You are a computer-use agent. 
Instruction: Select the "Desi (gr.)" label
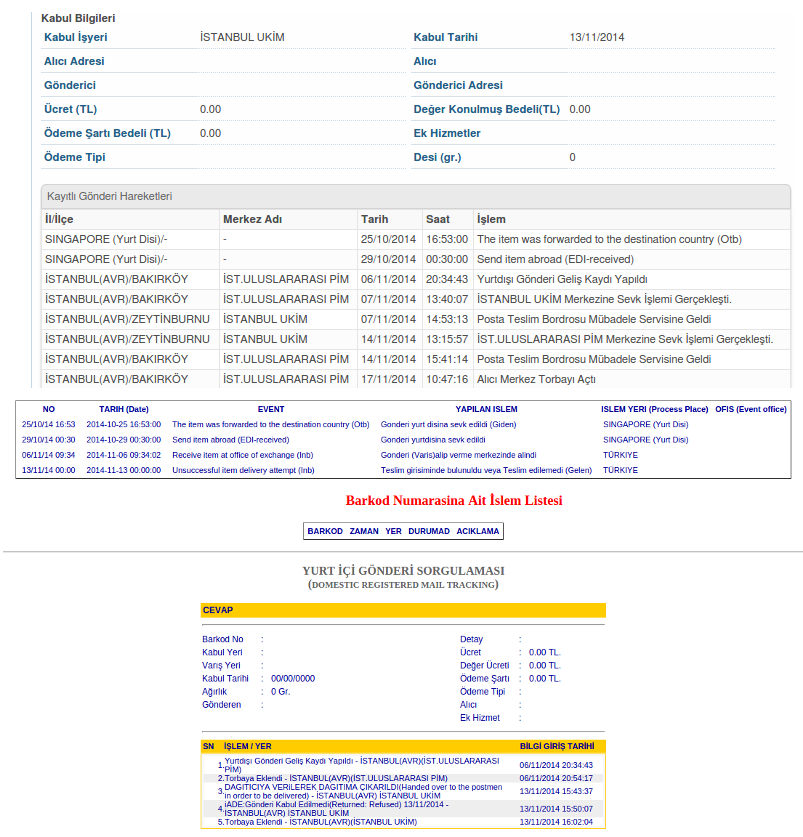[x=437, y=157]
